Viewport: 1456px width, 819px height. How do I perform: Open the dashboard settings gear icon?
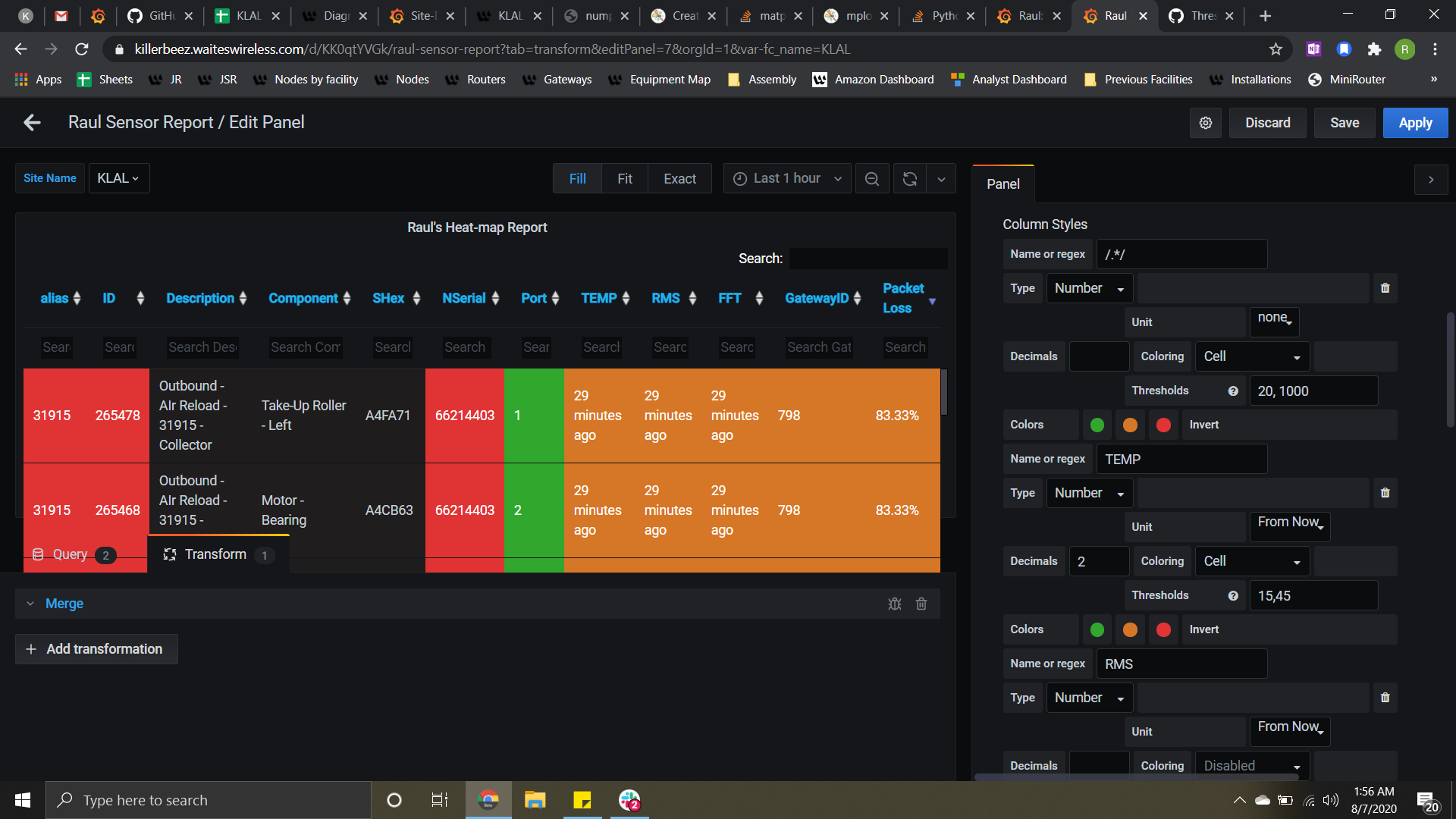1205,122
